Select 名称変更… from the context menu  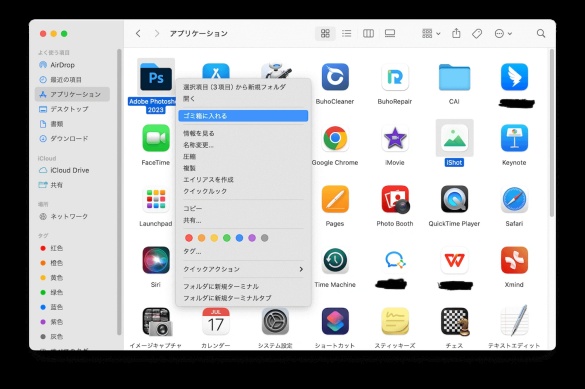pos(243,145)
